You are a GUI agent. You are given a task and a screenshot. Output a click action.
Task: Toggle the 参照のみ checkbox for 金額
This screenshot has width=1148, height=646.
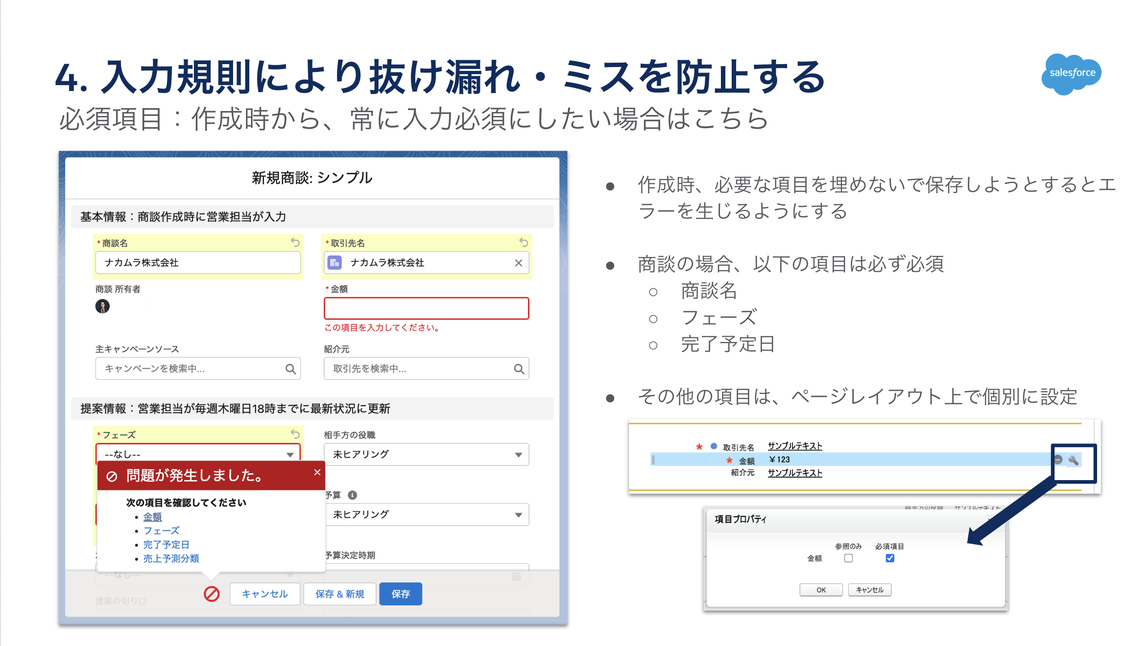pyautogui.click(x=849, y=558)
